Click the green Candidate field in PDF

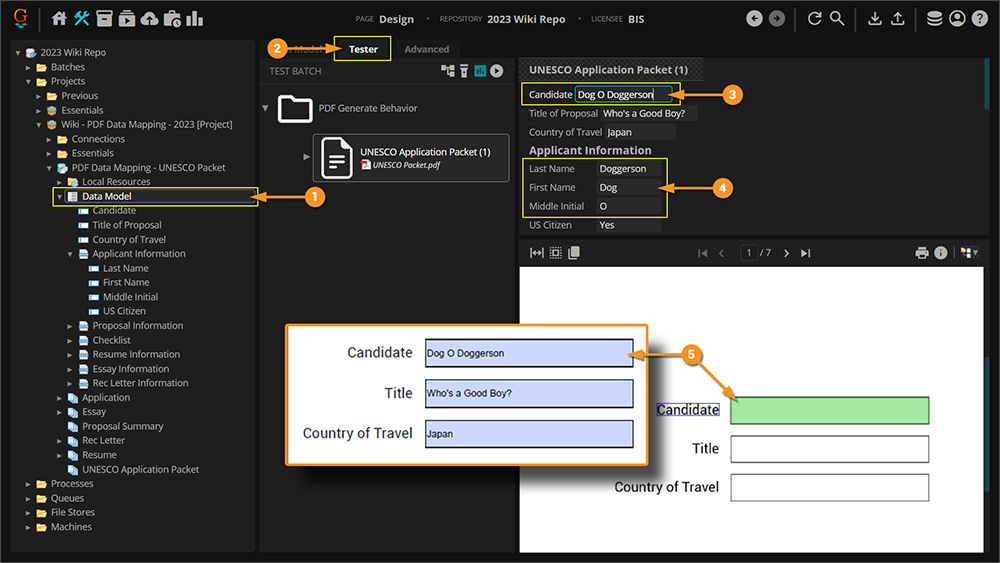click(829, 410)
